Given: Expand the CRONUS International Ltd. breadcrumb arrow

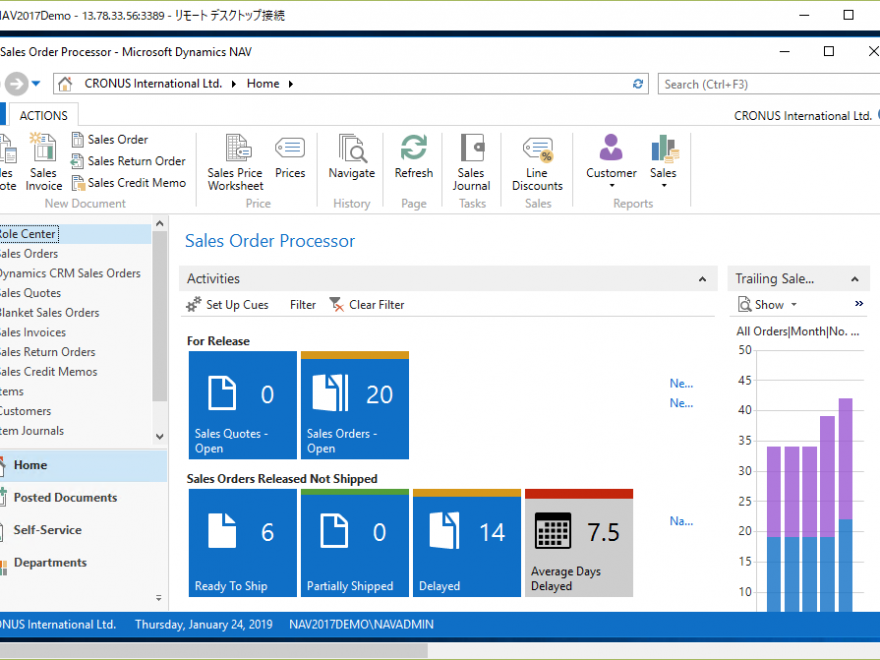Looking at the screenshot, I should [x=233, y=84].
